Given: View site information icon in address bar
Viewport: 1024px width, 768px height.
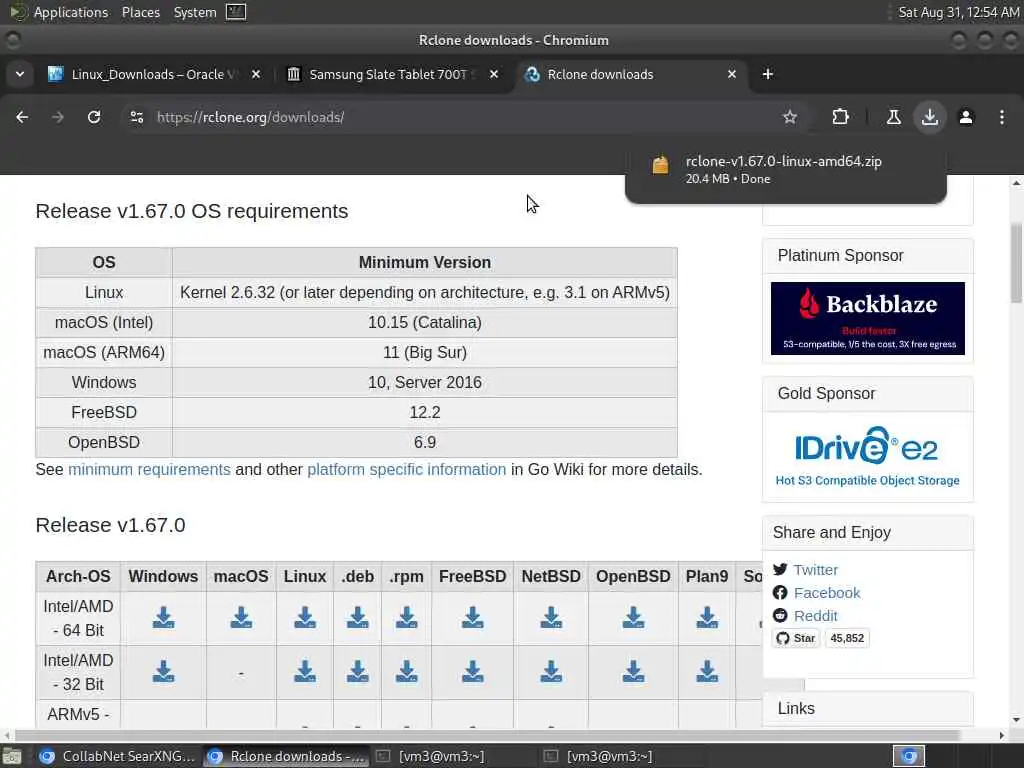Looking at the screenshot, I should pyautogui.click(x=136, y=117).
